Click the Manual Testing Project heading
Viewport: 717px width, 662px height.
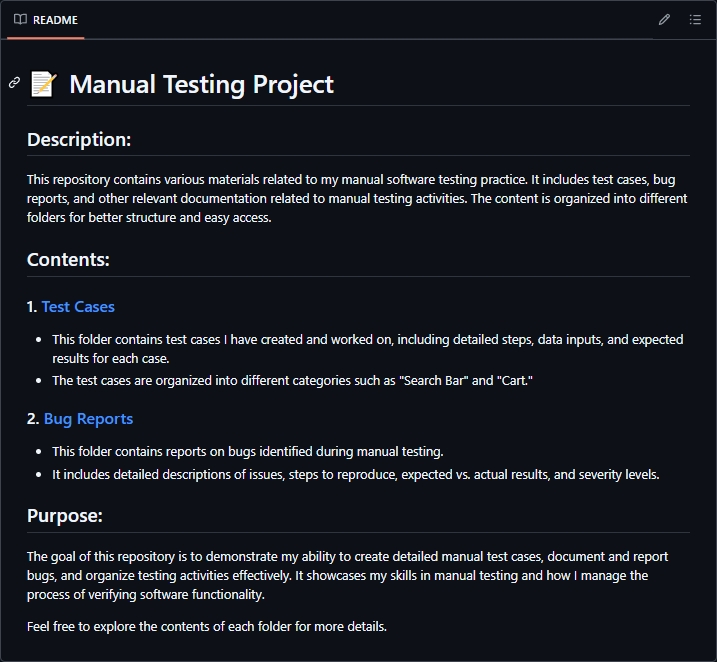201,84
